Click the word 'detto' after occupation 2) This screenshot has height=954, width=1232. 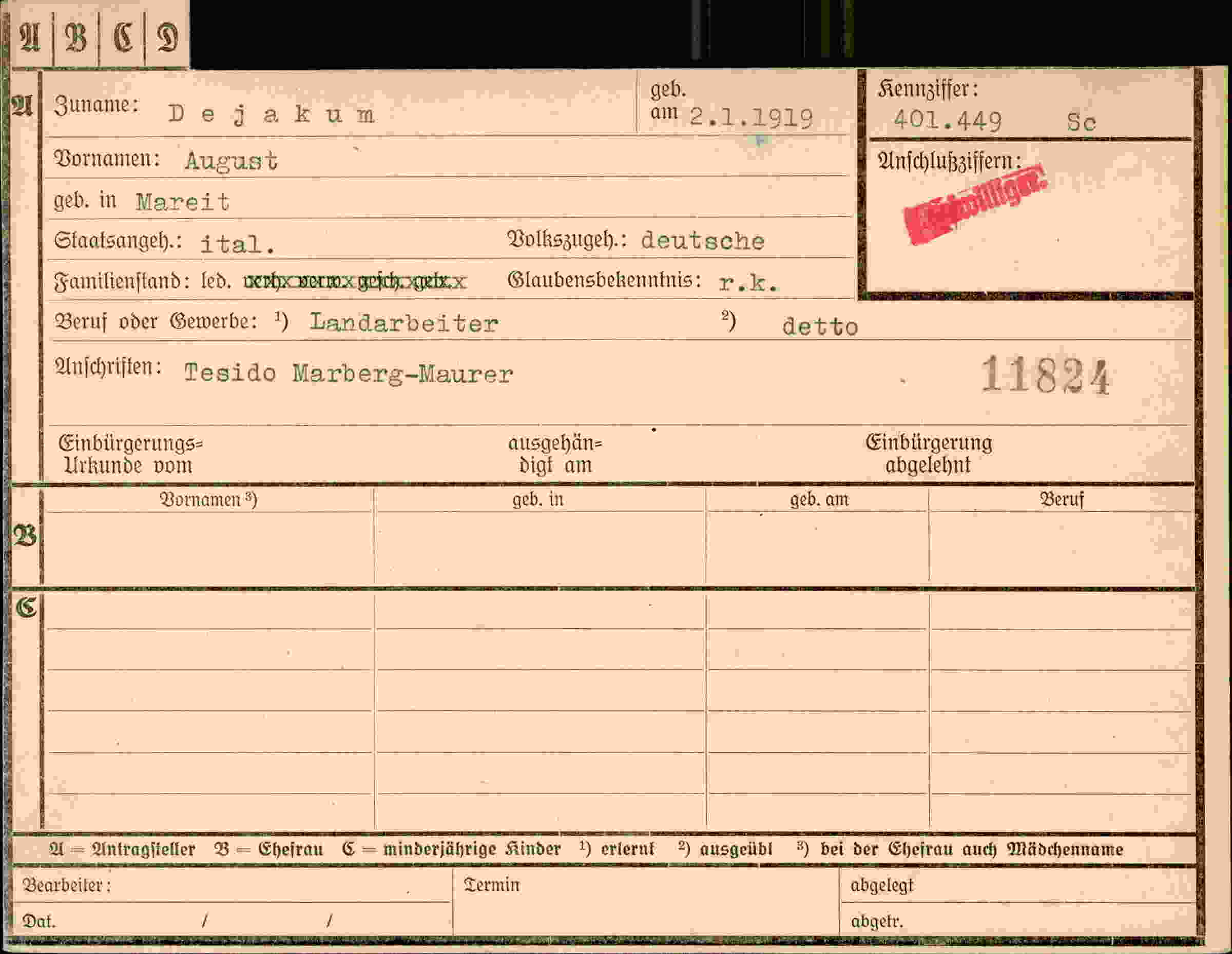(x=820, y=326)
